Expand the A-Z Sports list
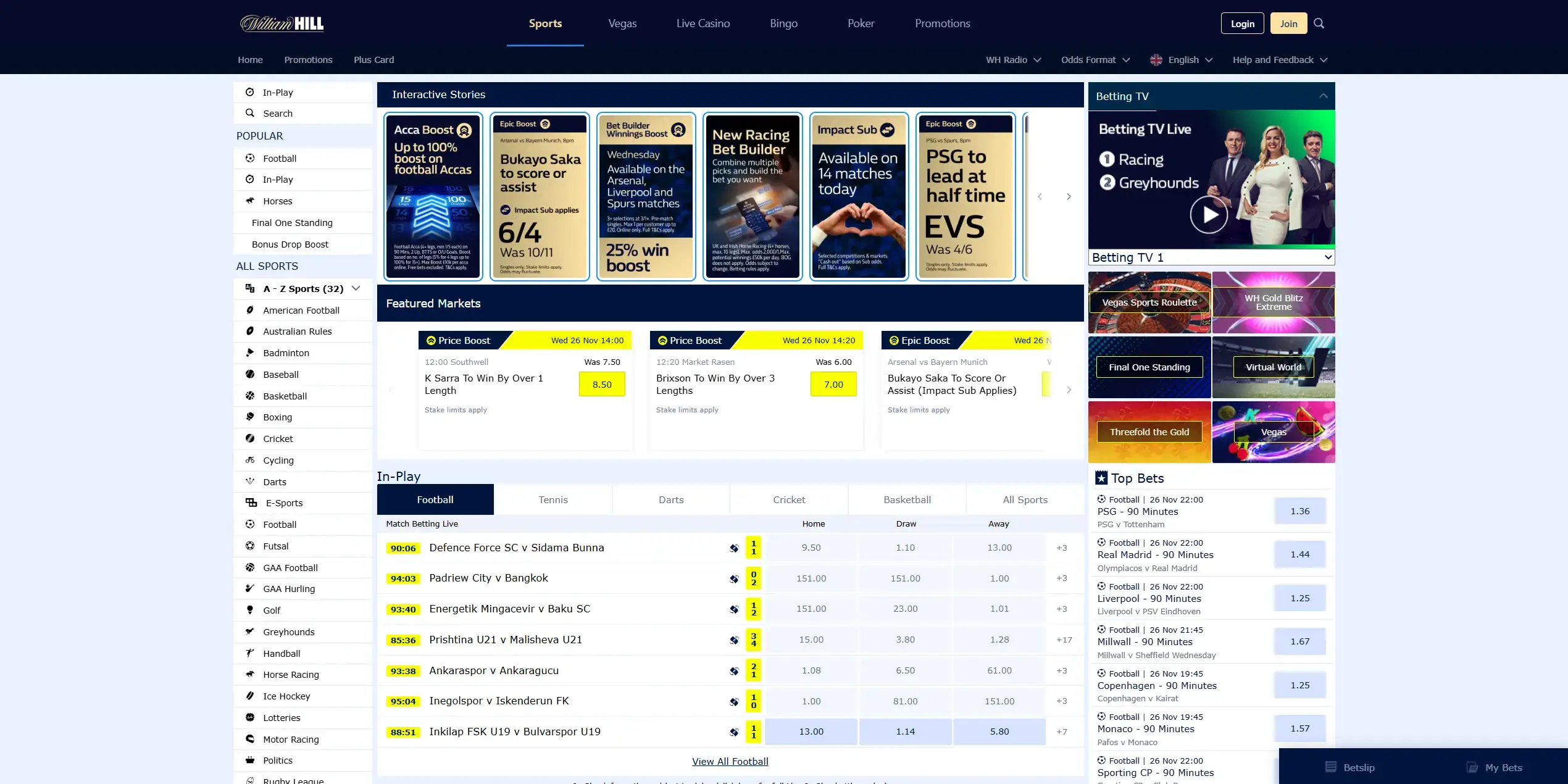The image size is (1568, 784). coord(356,288)
